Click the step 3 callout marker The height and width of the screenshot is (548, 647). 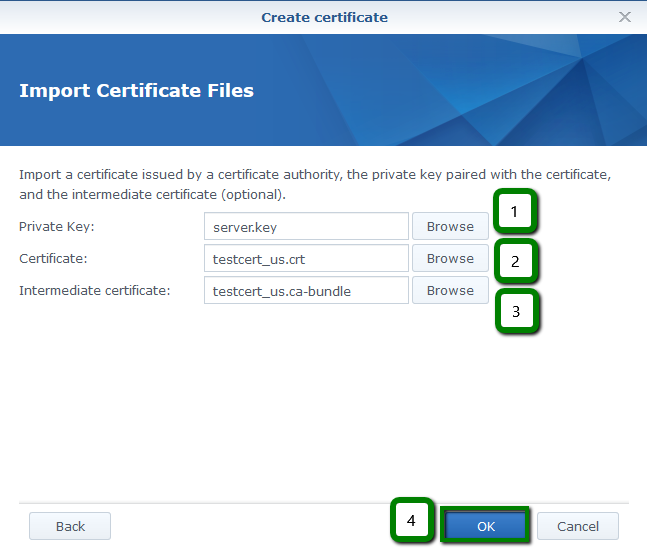point(515,311)
